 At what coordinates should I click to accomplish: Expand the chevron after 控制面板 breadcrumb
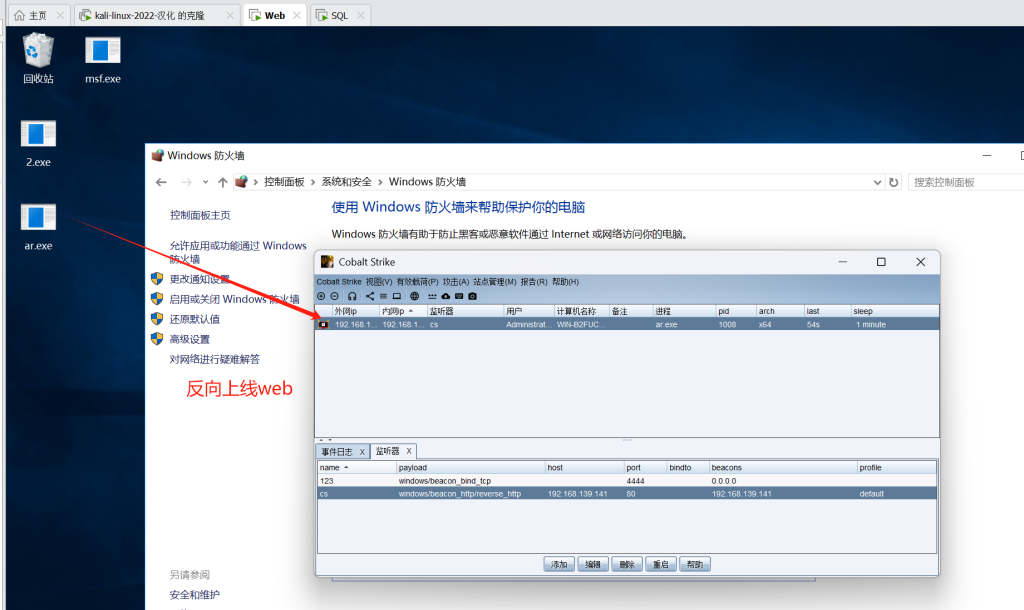[313, 182]
